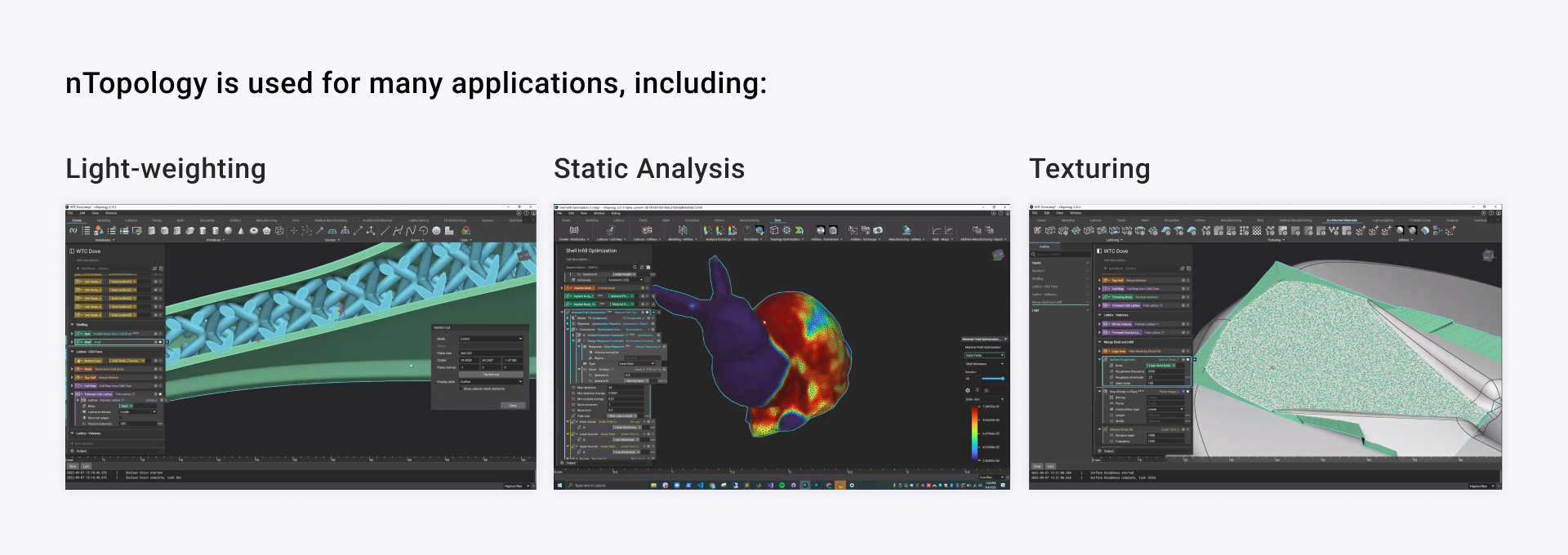This screenshot has width=1568, height=555.
Task: Open the Beta tab in Static Analysis window
Action: [777, 220]
